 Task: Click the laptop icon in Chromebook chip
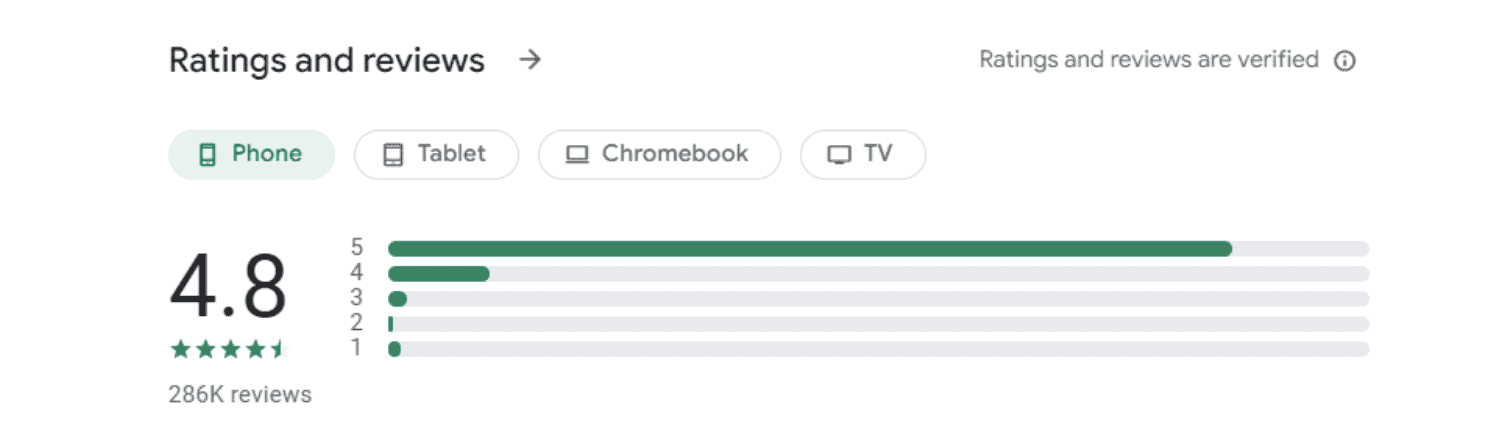point(577,155)
